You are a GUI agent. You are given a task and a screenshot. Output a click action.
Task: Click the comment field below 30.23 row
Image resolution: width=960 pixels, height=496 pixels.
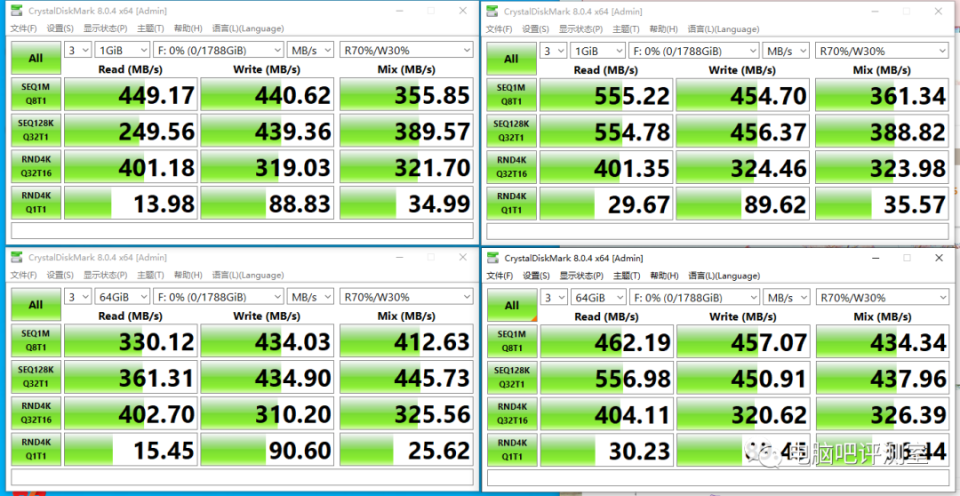[718, 478]
